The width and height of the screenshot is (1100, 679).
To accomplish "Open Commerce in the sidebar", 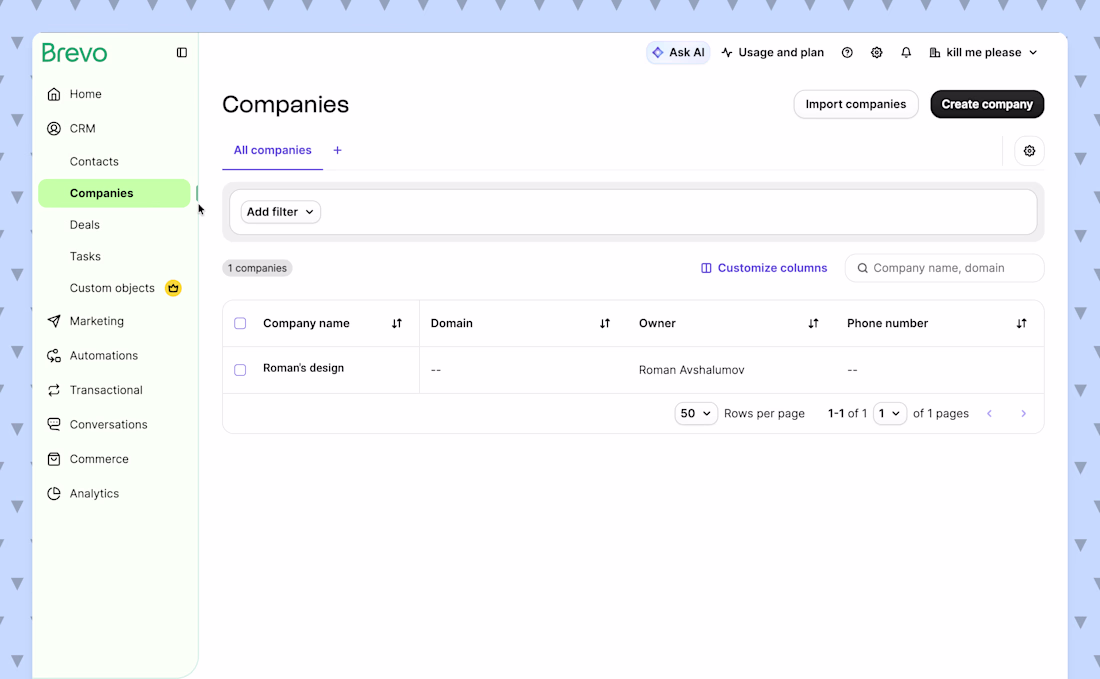I will click(x=99, y=459).
